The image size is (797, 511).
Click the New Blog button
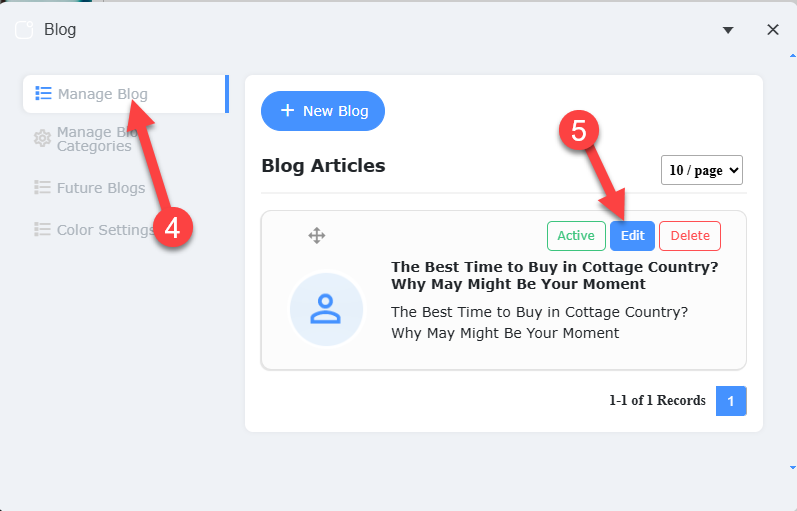click(x=323, y=111)
